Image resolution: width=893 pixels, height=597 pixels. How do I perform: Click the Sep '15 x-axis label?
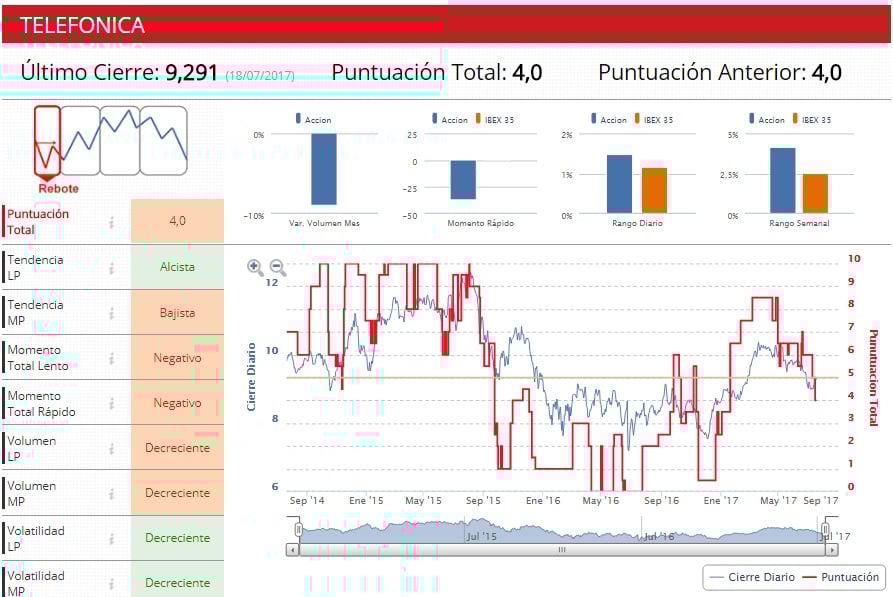pyautogui.click(x=483, y=500)
